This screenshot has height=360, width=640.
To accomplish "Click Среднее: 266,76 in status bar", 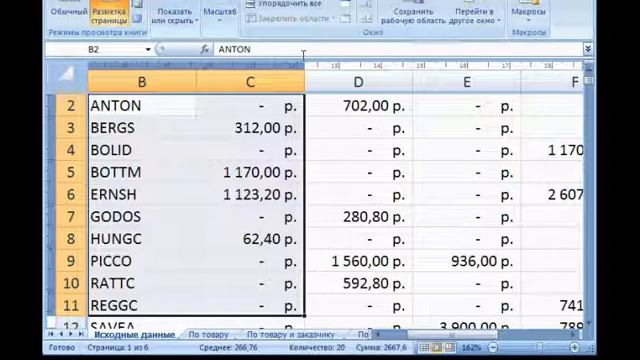I will (x=228, y=348).
